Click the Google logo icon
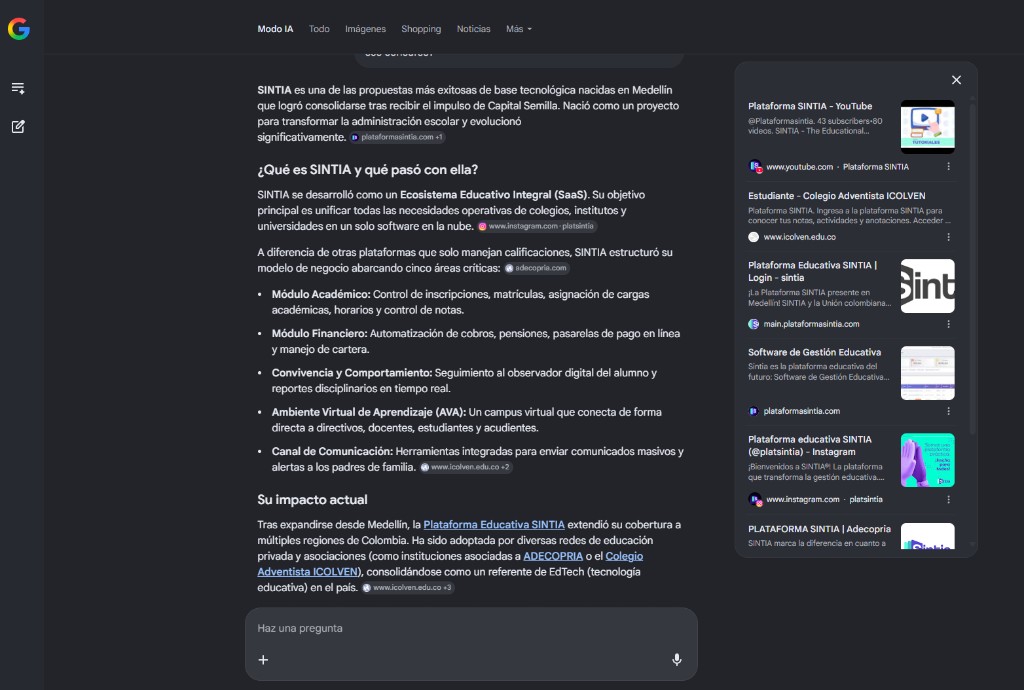The width and height of the screenshot is (1024, 690). tap(19, 29)
